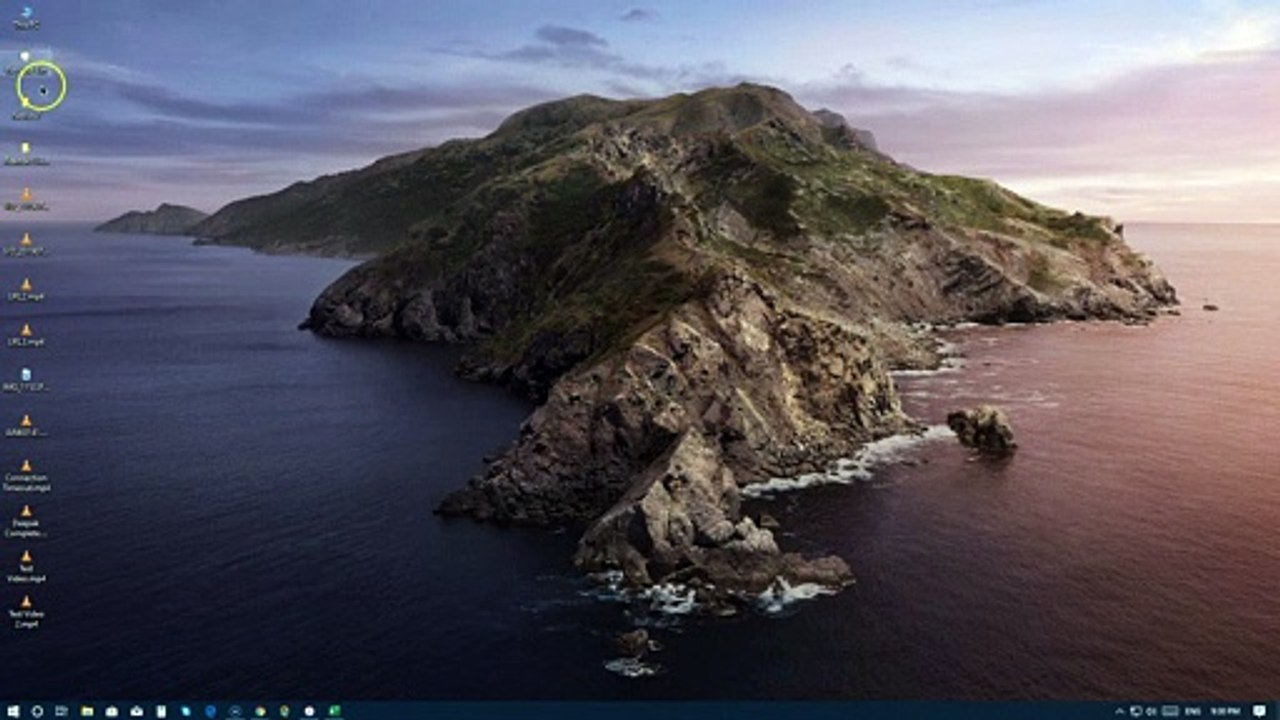Open Task View from the taskbar
This screenshot has width=1280, height=720.
62,711
